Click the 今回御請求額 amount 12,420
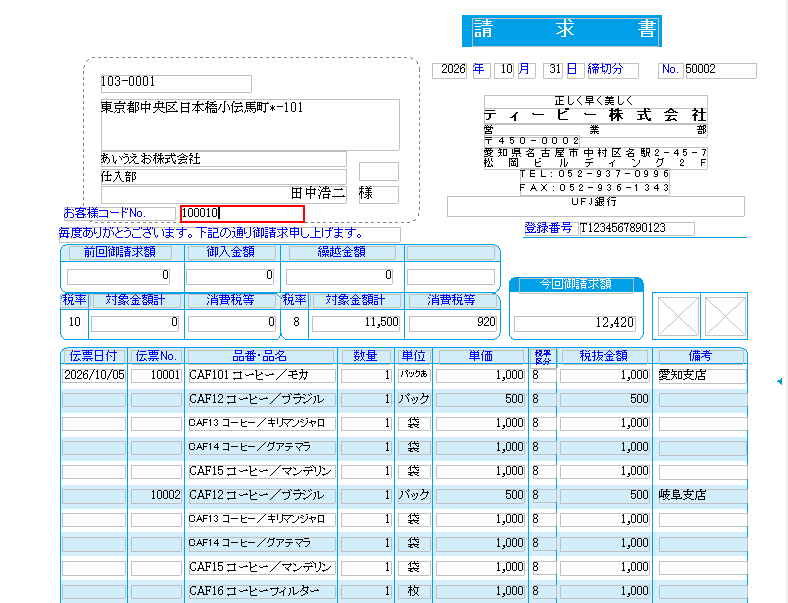Viewport: 788px width, 603px height. (574, 323)
